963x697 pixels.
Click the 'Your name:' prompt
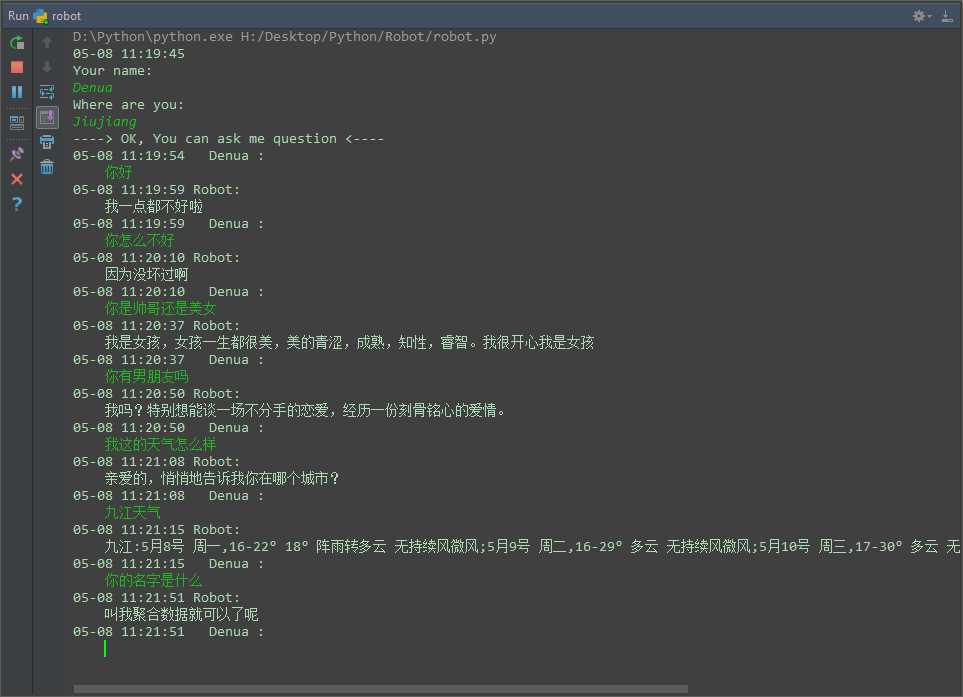(x=112, y=71)
